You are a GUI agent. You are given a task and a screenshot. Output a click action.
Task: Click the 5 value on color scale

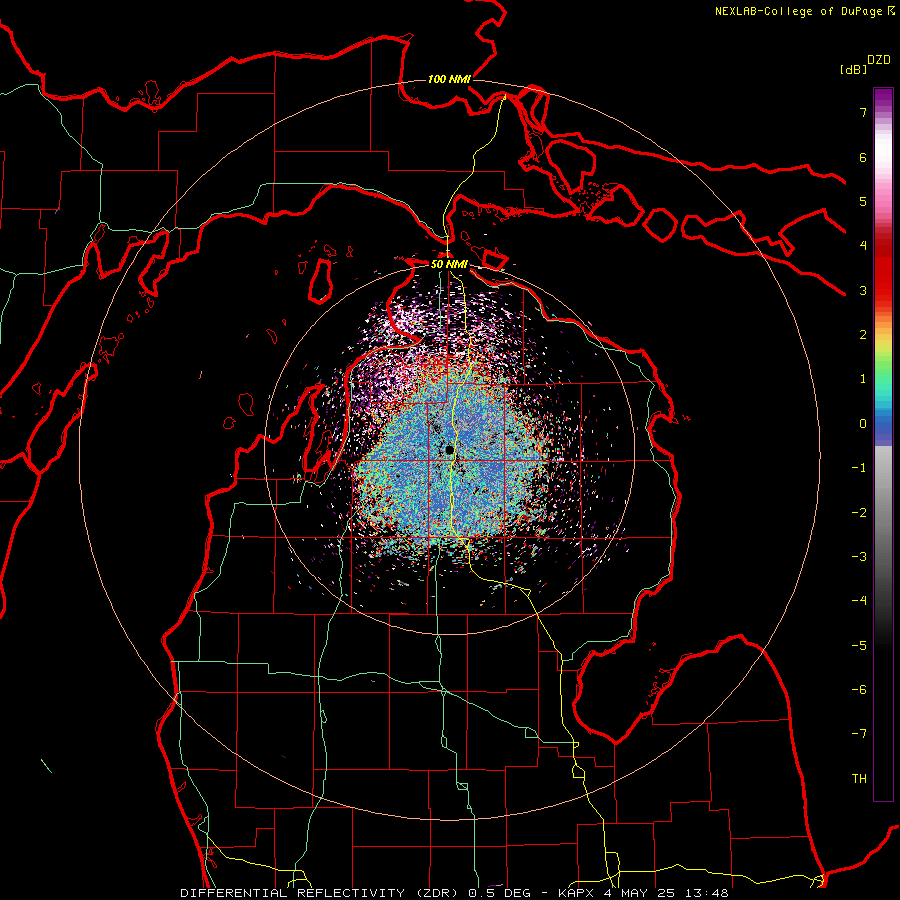point(863,201)
